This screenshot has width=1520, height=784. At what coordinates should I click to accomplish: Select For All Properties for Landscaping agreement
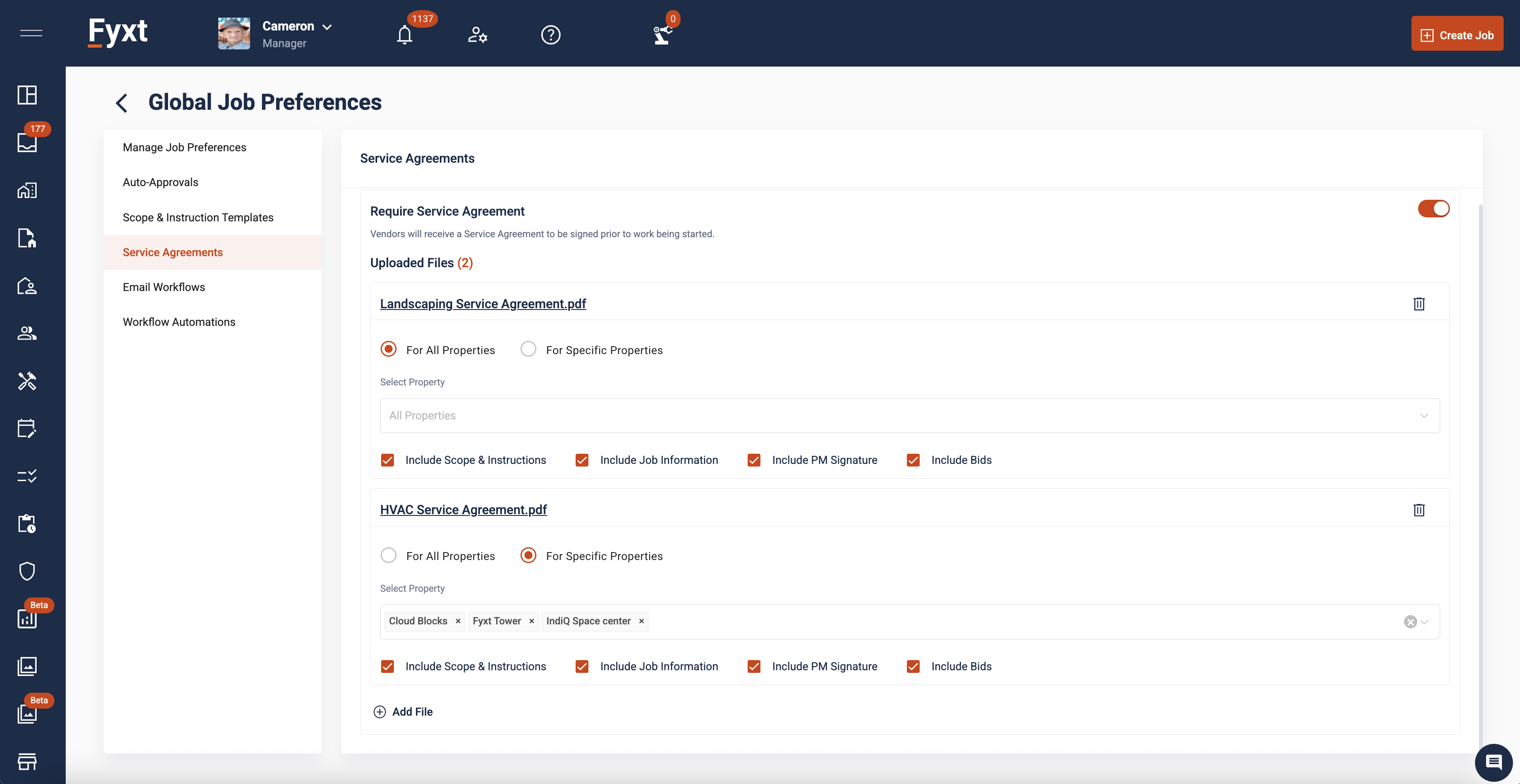pyautogui.click(x=388, y=349)
